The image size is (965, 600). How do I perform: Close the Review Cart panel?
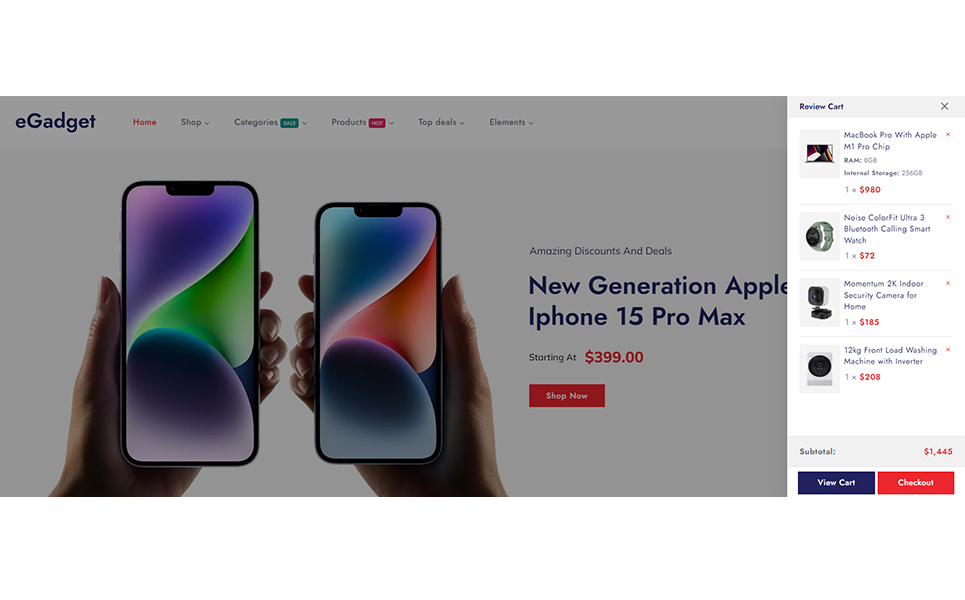coord(944,106)
